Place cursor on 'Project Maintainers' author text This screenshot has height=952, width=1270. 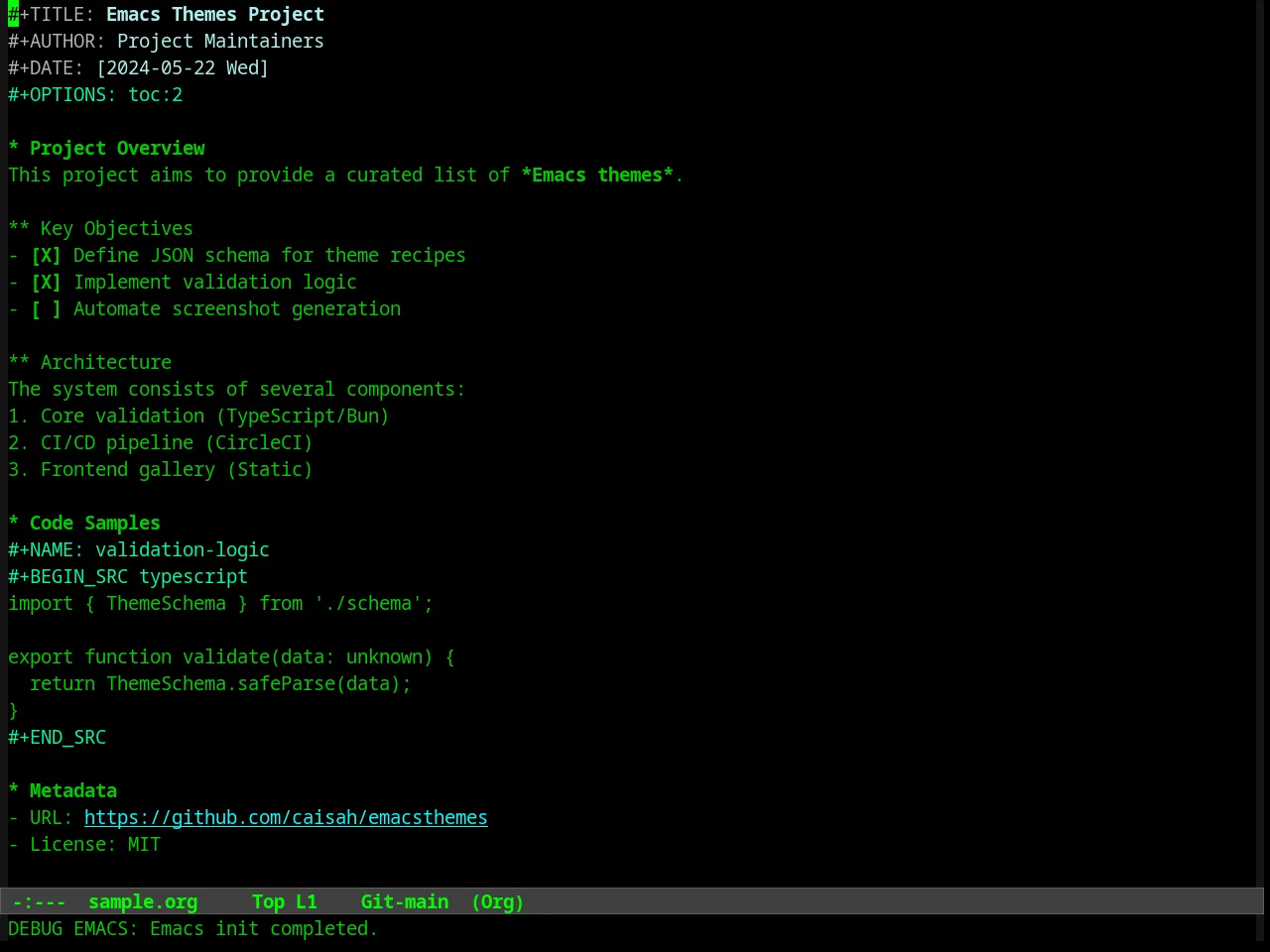[x=220, y=42]
